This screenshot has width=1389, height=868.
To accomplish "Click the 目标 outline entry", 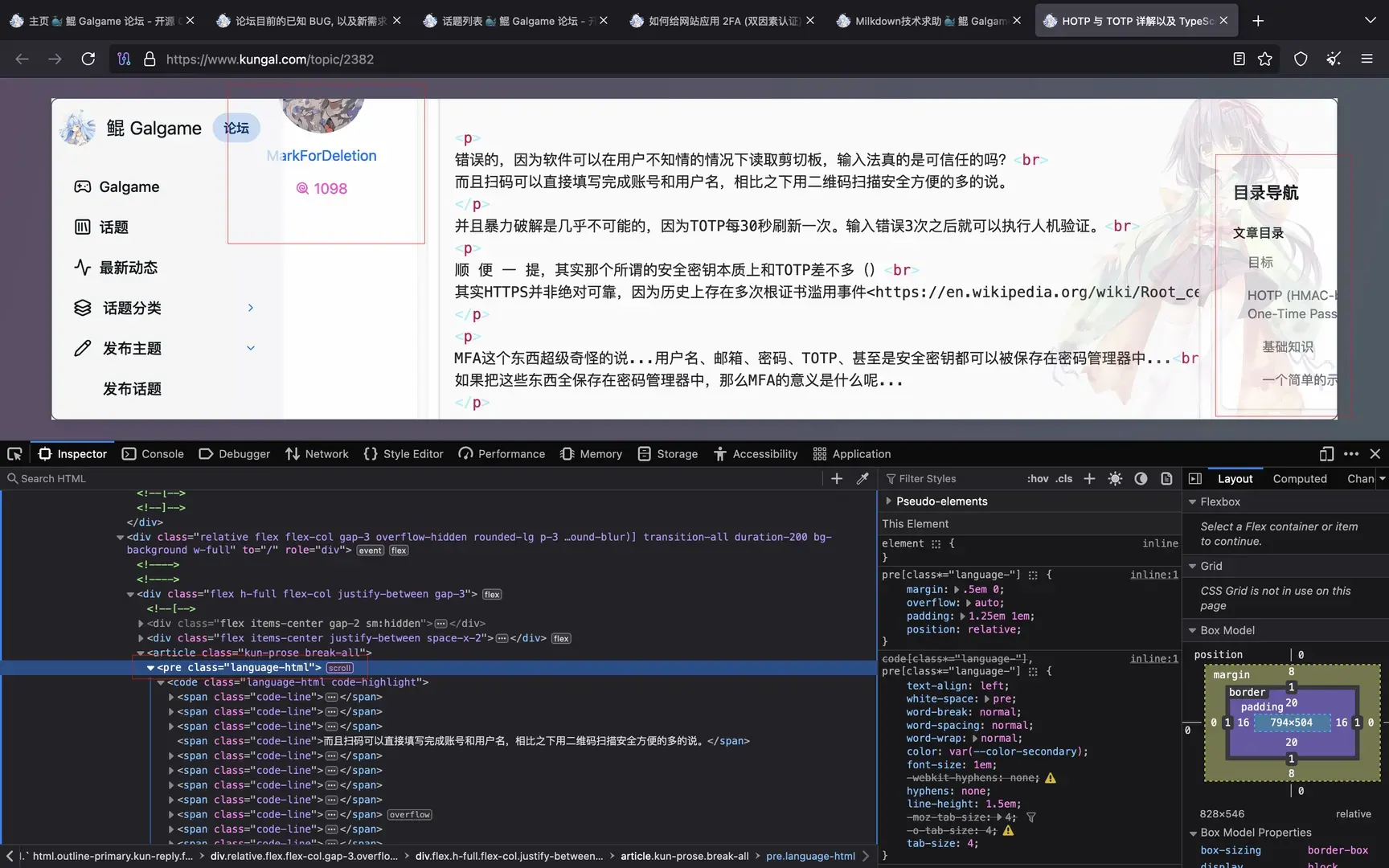I will point(1260,262).
